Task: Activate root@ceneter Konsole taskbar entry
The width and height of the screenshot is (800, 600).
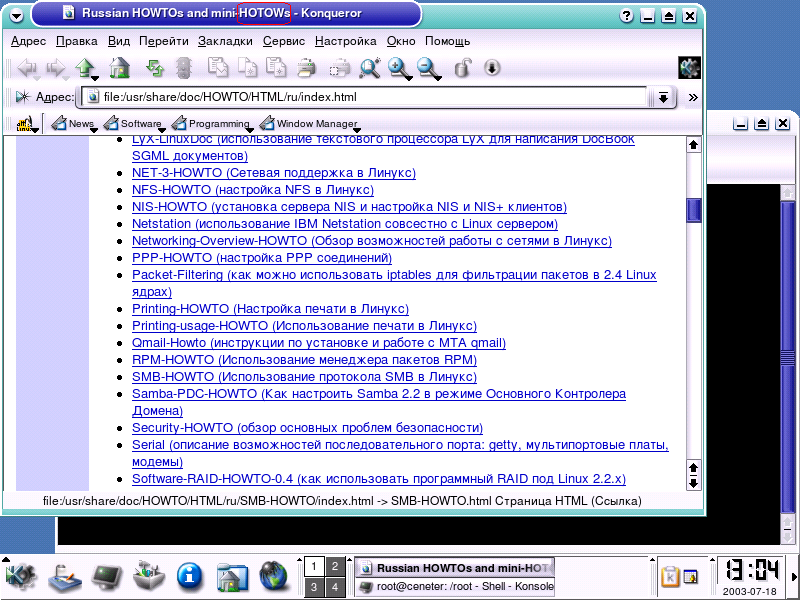Action: 455,586
